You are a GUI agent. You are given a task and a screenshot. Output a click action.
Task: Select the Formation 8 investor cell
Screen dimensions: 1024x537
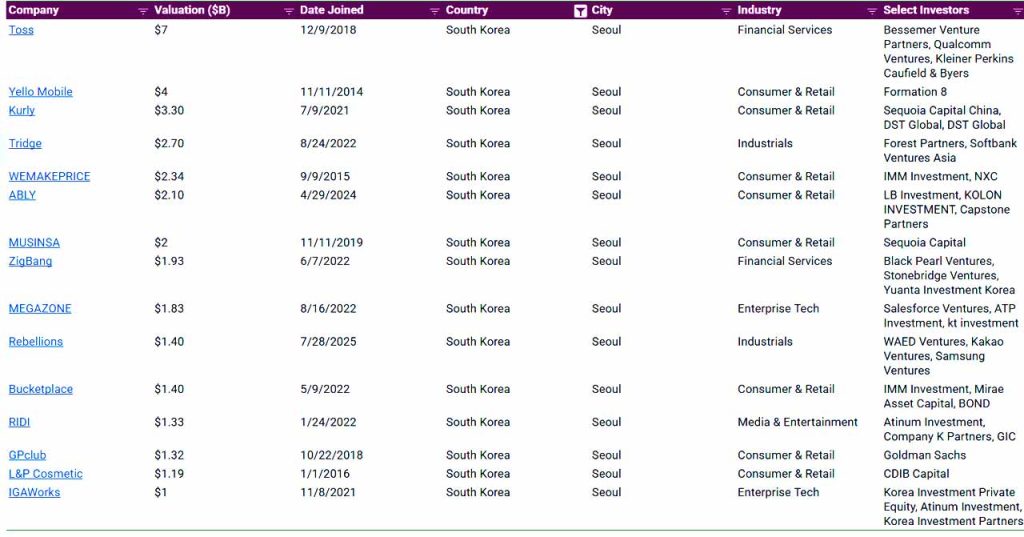[914, 92]
